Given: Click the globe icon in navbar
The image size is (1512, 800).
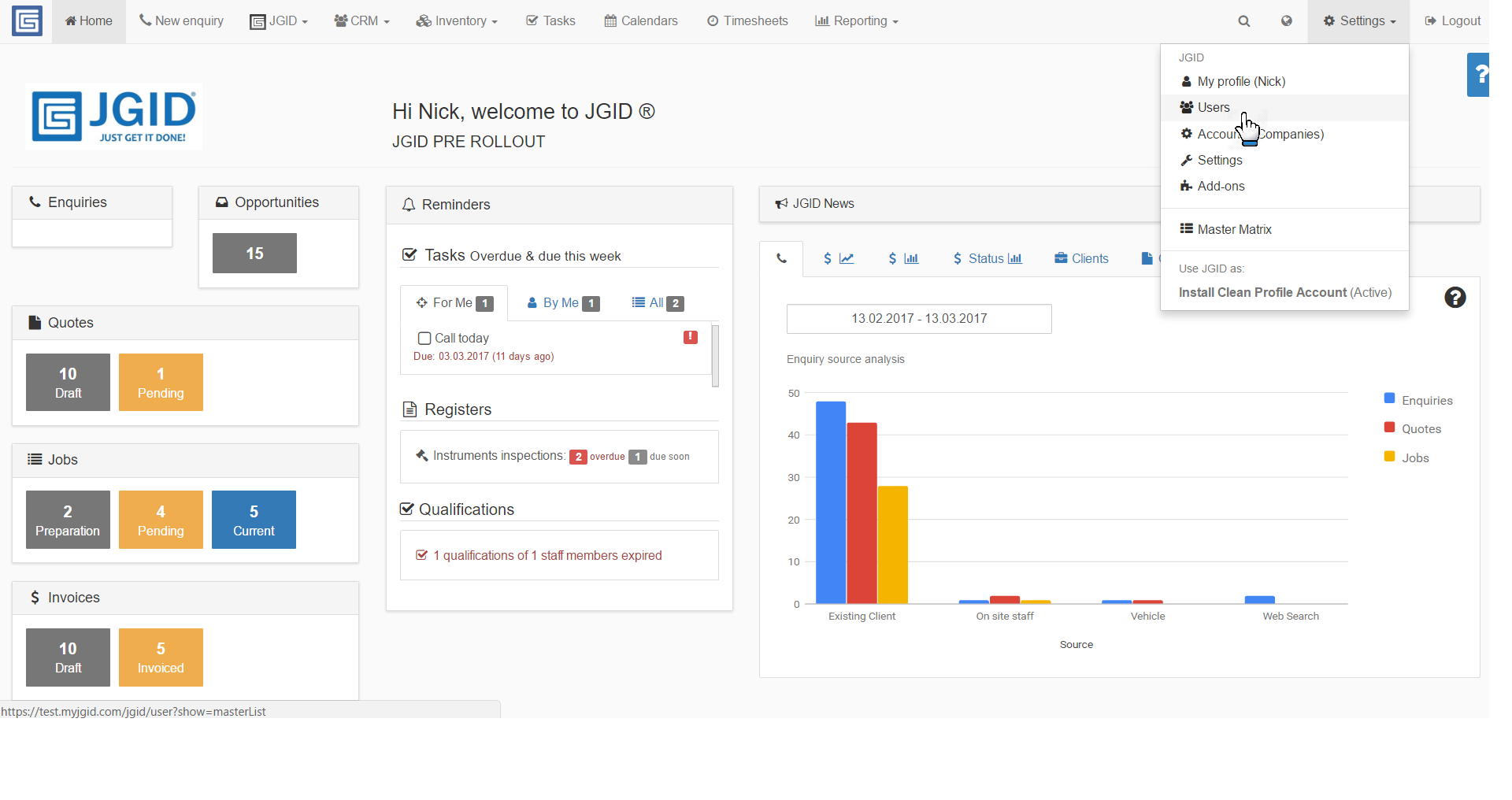Looking at the screenshot, I should [1287, 21].
